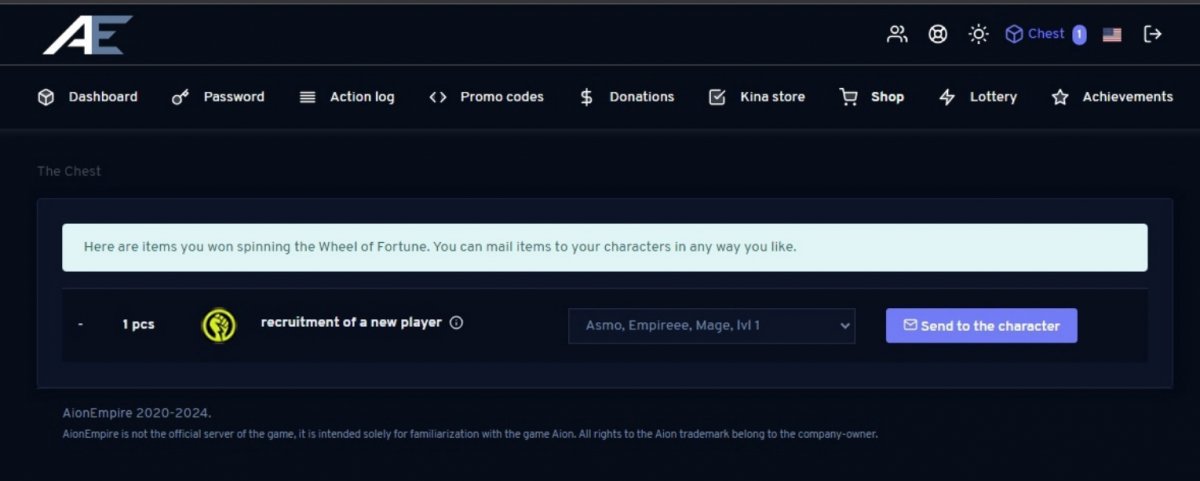Open the Action log page

tap(347, 97)
